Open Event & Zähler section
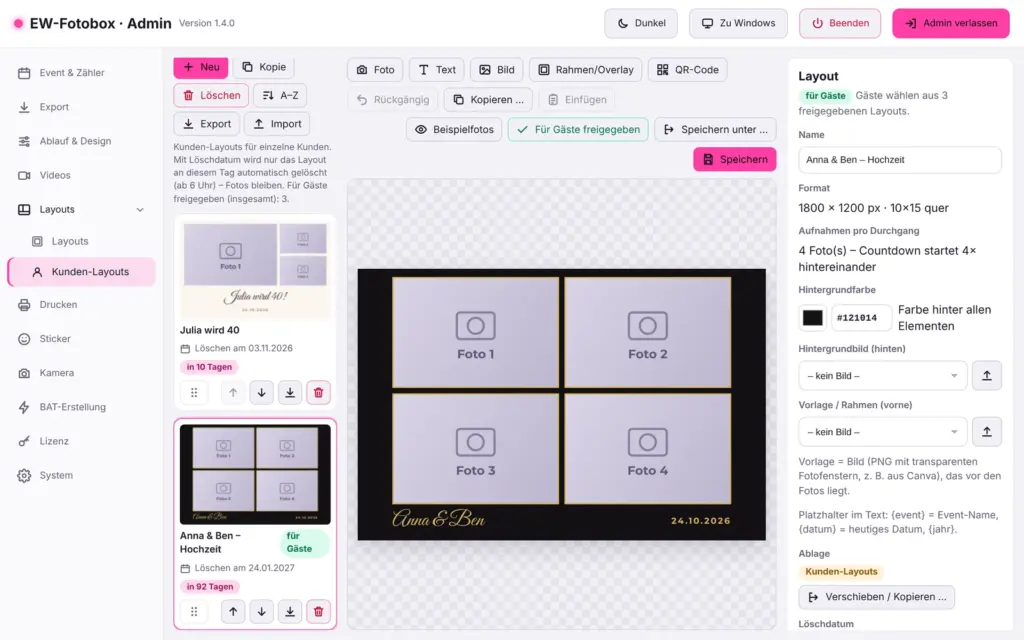Screen dimensions: 1024x640 click(82, 73)
